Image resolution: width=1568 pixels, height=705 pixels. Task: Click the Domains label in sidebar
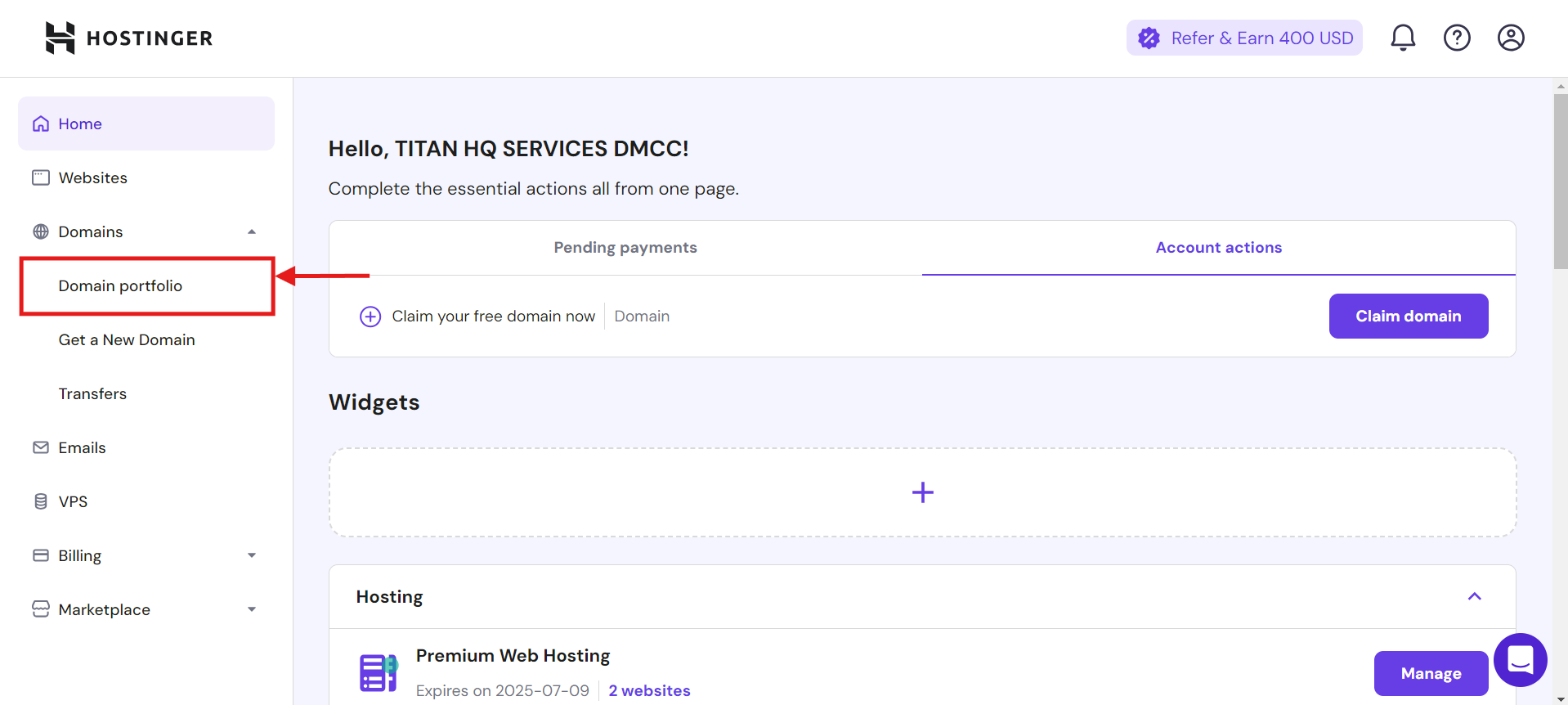coord(91,231)
